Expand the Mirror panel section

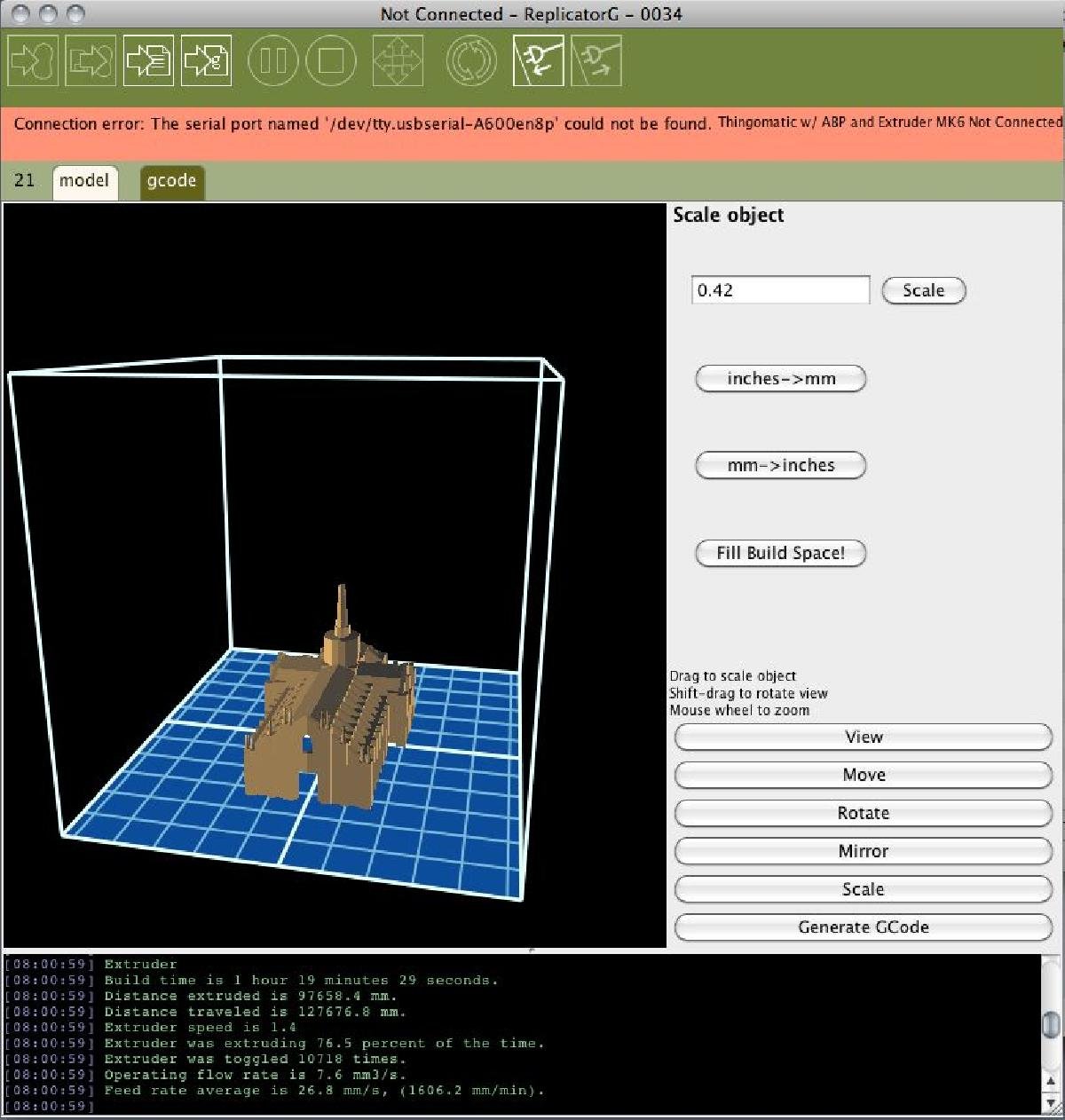pyautogui.click(x=863, y=851)
